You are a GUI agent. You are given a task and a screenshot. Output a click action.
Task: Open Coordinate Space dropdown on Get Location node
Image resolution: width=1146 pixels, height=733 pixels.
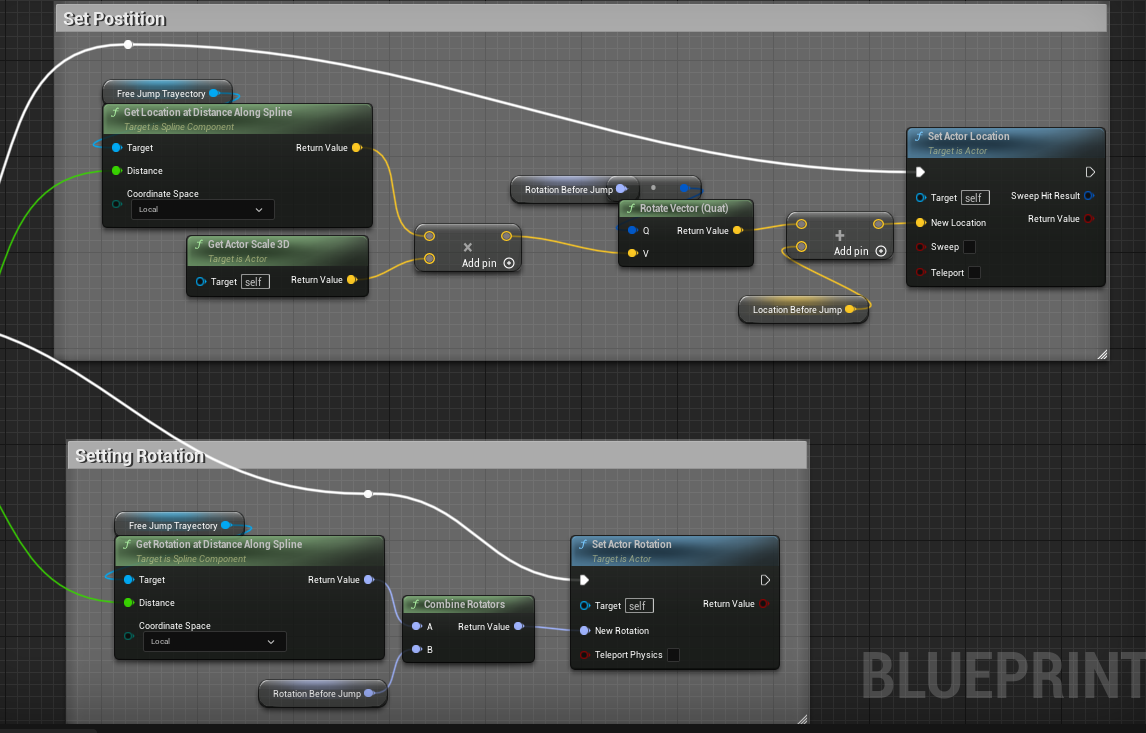[x=203, y=210]
